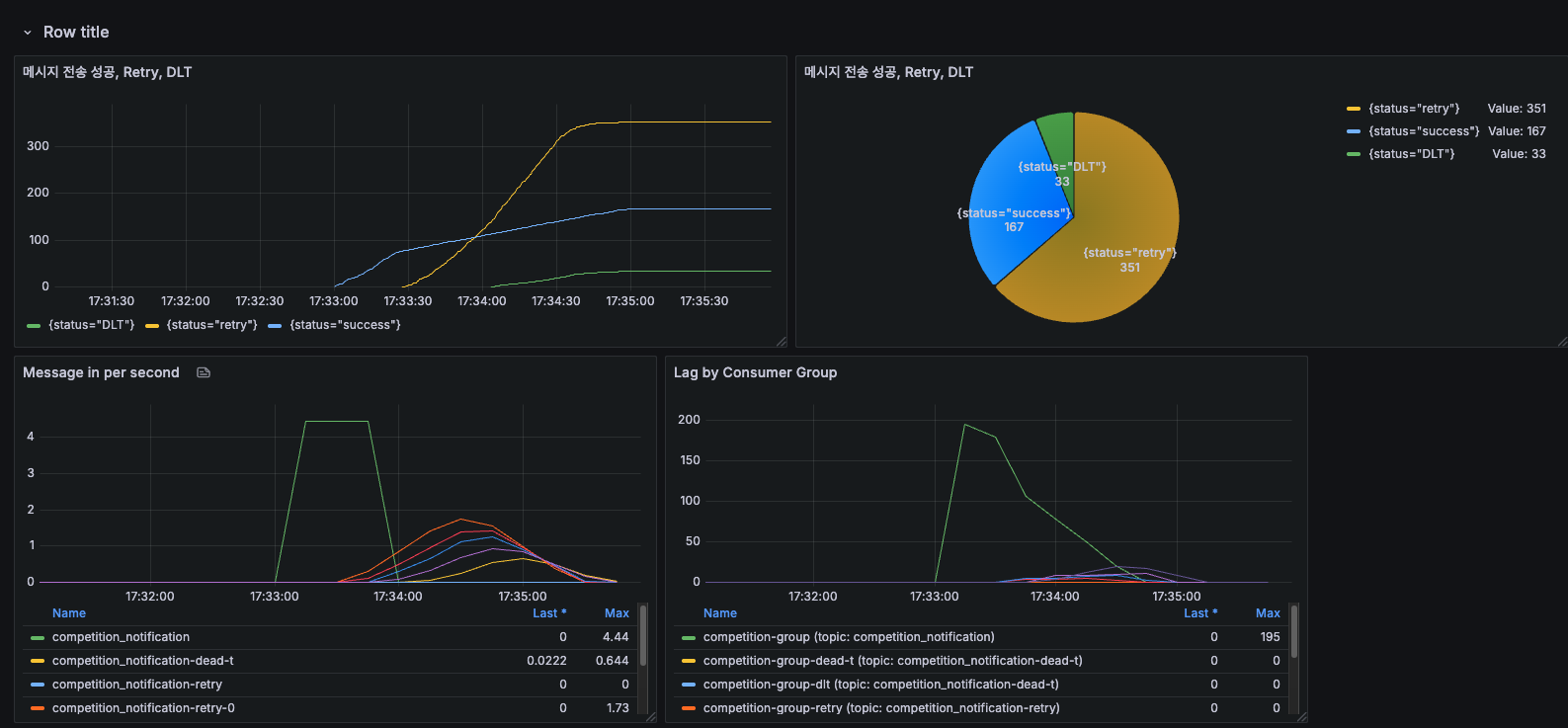Click the resize handle icon of the Message in per second panel

pos(651,717)
